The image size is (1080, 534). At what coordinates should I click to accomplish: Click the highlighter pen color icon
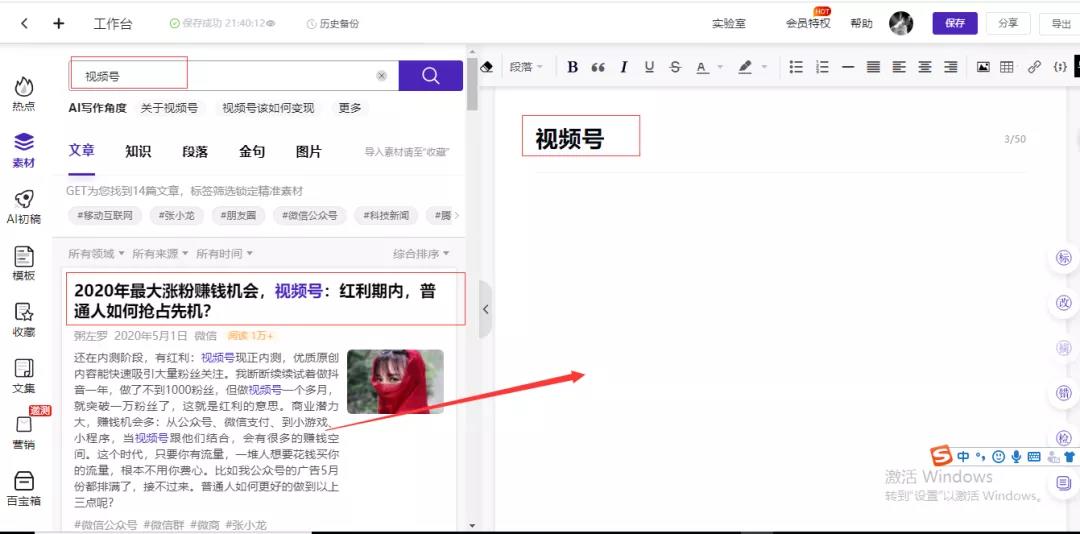point(745,67)
